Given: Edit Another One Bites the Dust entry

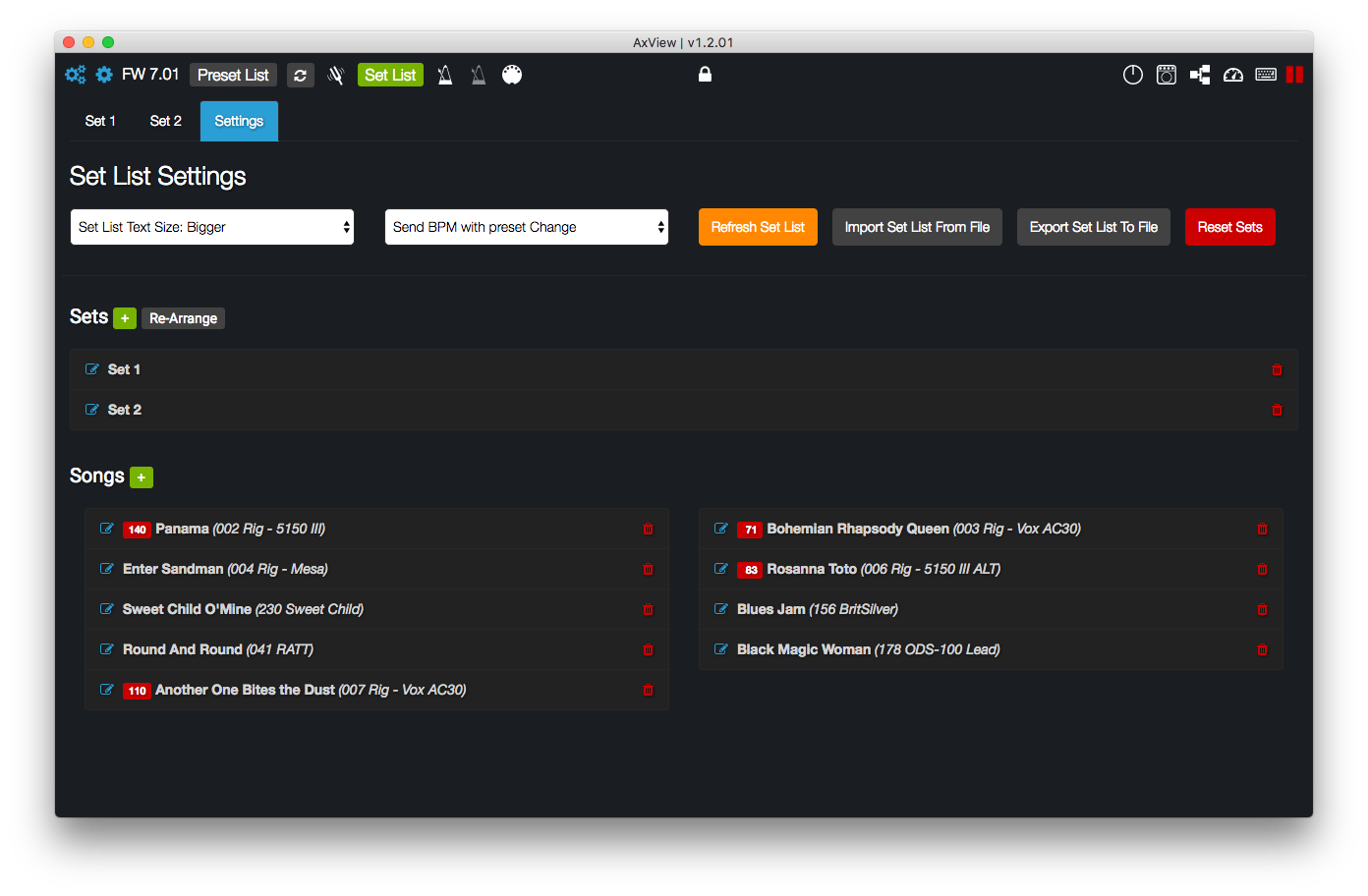Looking at the screenshot, I should (x=107, y=690).
